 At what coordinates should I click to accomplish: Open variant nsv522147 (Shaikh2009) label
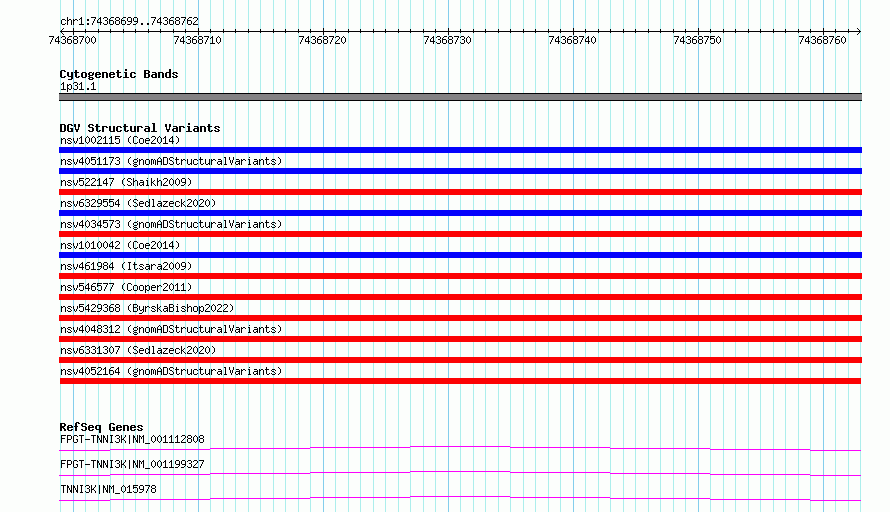tap(126, 182)
